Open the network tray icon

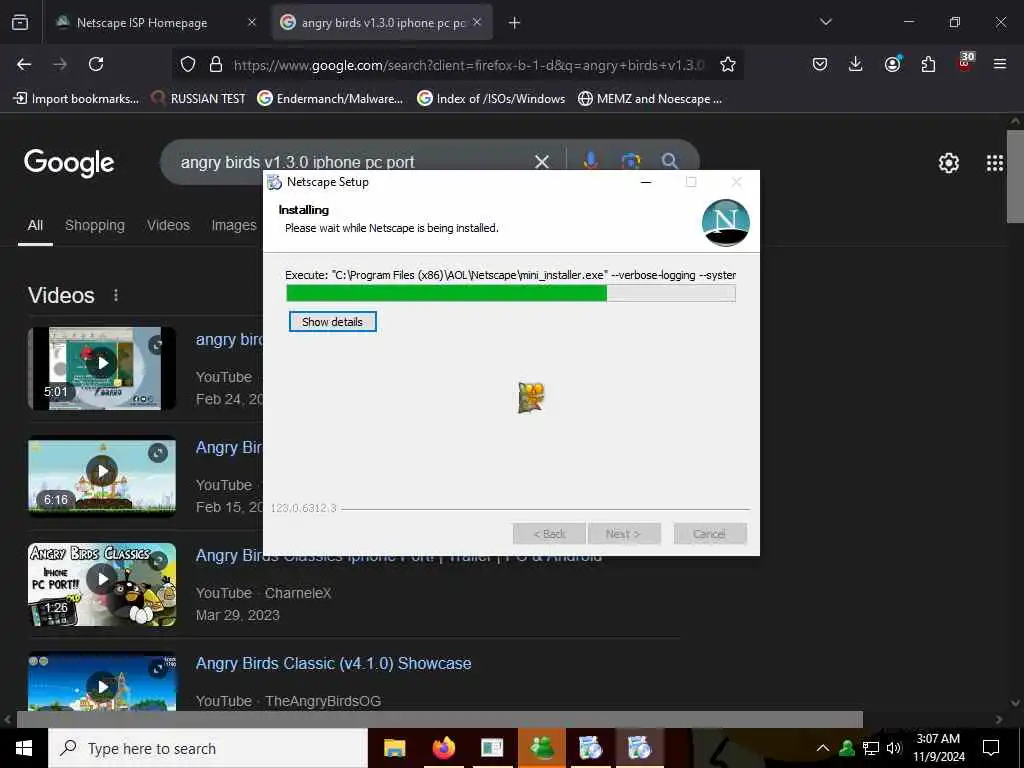click(871, 748)
